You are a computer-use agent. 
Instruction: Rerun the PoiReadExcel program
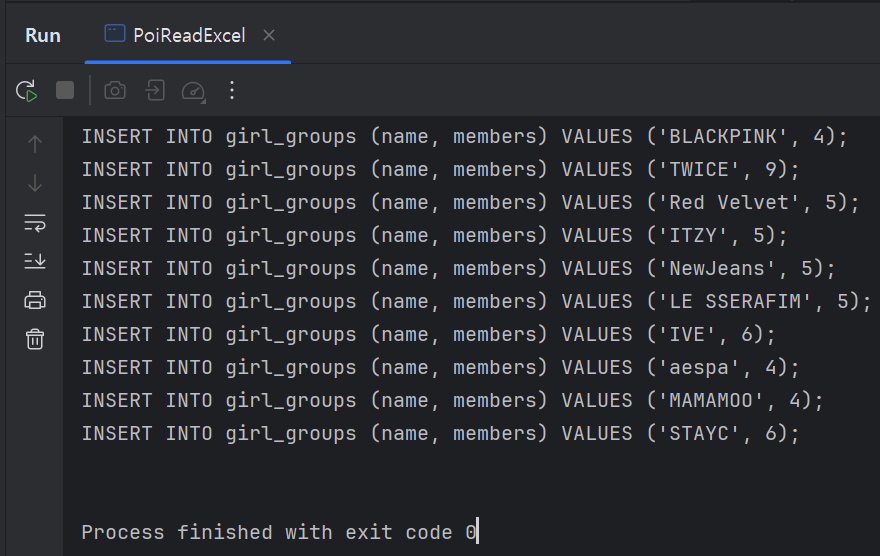[26, 90]
